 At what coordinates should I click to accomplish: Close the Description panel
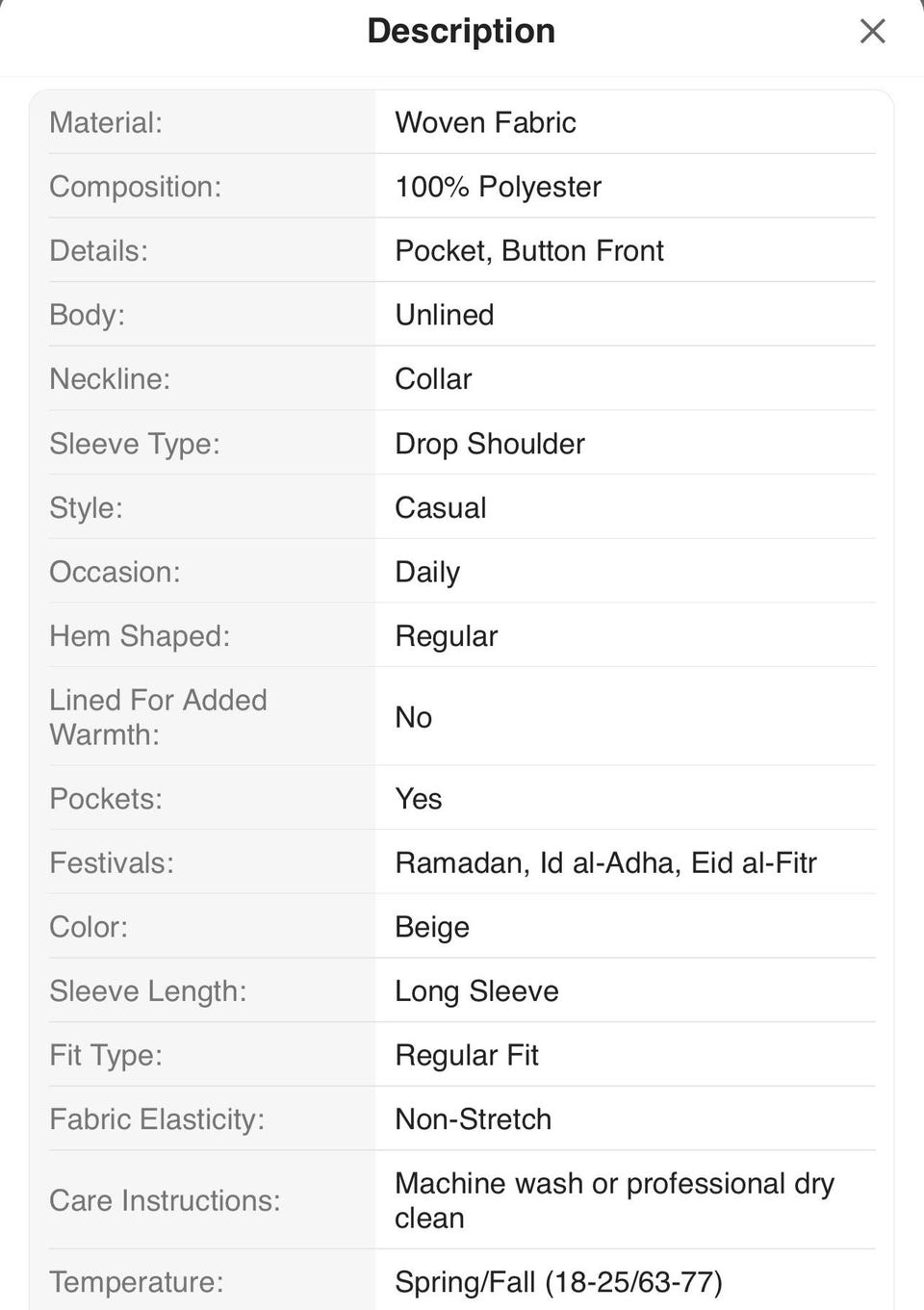[x=872, y=32]
